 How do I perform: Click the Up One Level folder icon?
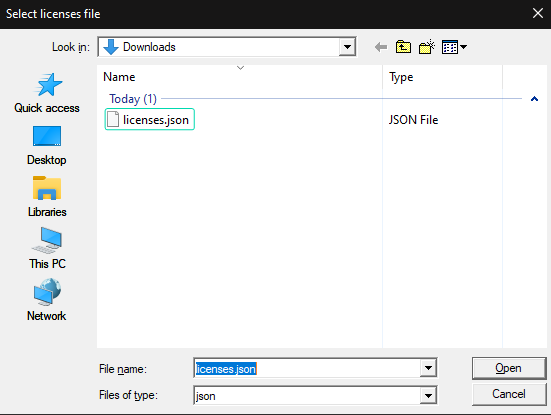pyautogui.click(x=403, y=47)
